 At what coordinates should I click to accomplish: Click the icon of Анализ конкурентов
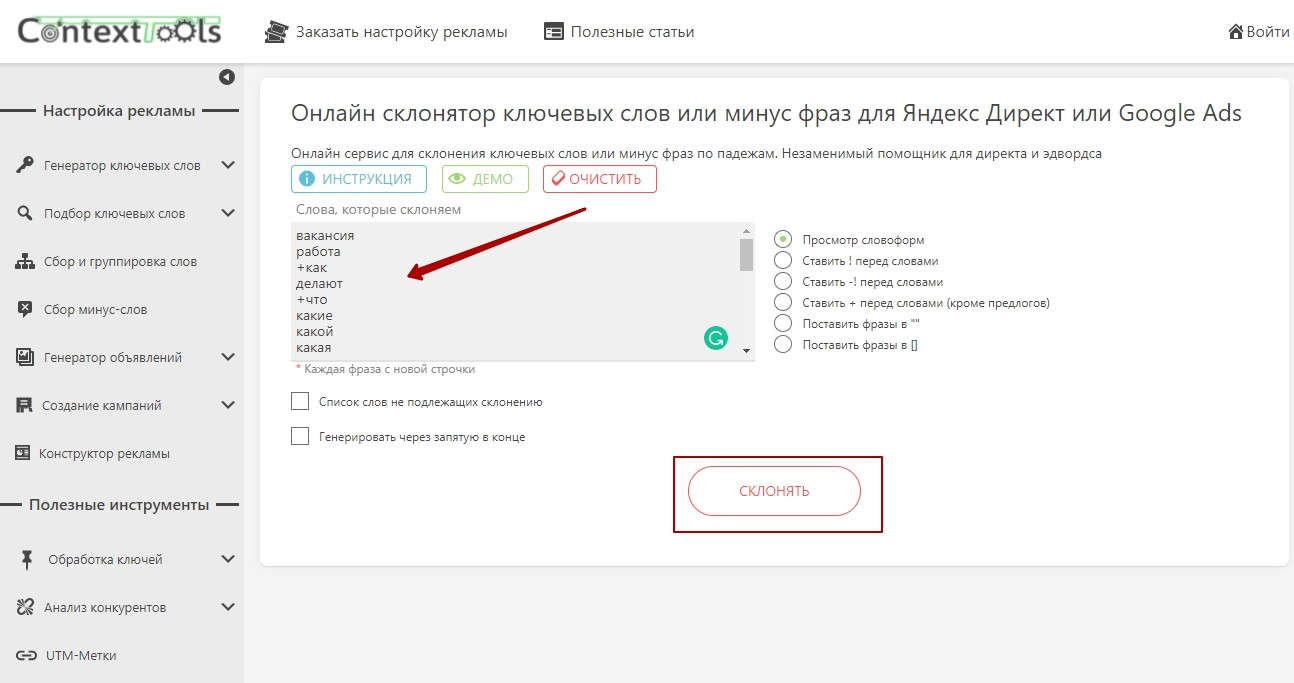pos(26,608)
